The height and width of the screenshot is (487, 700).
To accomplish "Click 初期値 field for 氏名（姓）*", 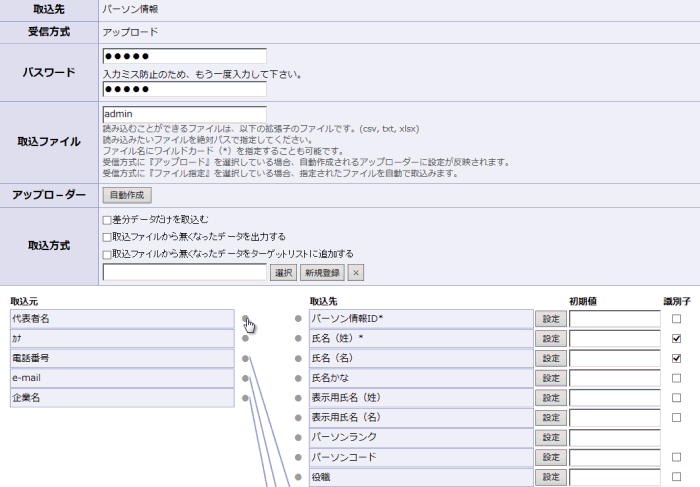I will [615, 339].
